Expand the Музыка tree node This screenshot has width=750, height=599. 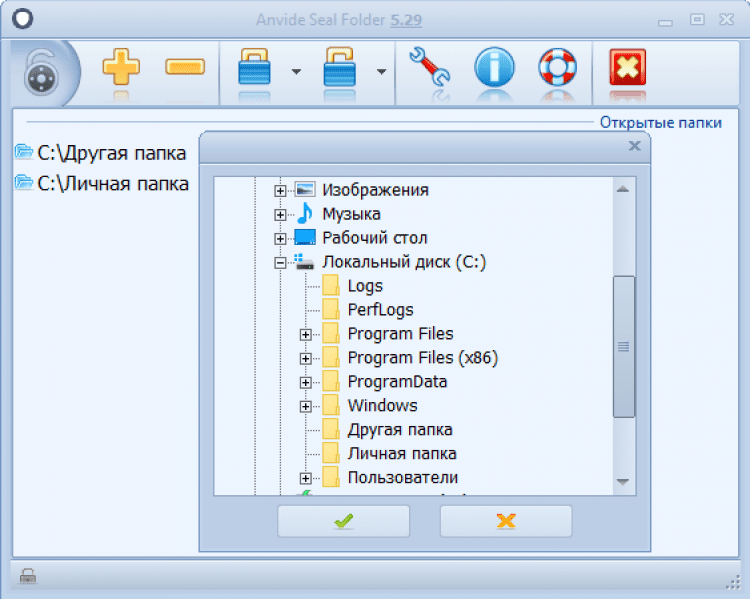pos(280,215)
